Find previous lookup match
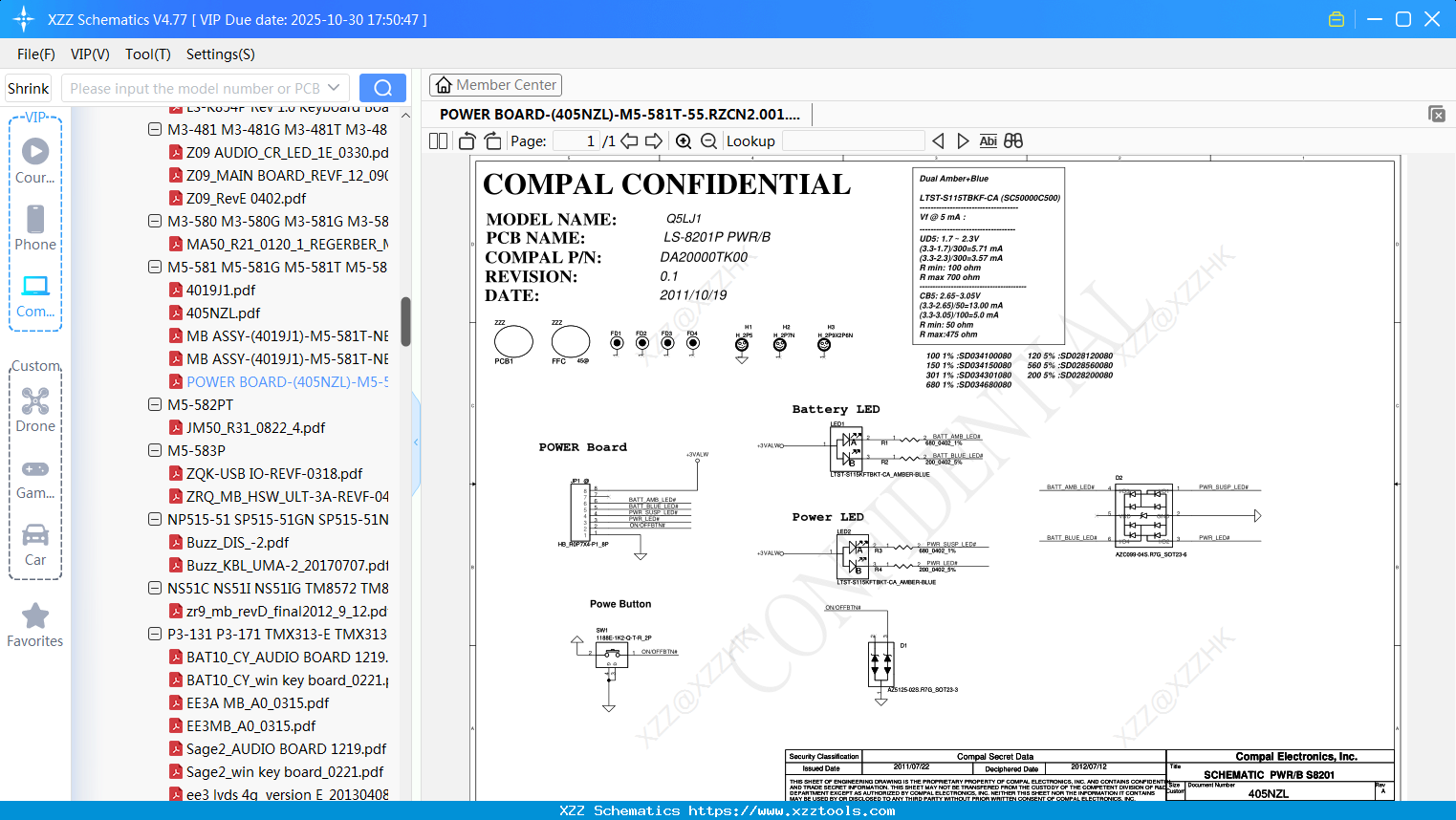This screenshot has height=820, width=1456. tap(938, 141)
